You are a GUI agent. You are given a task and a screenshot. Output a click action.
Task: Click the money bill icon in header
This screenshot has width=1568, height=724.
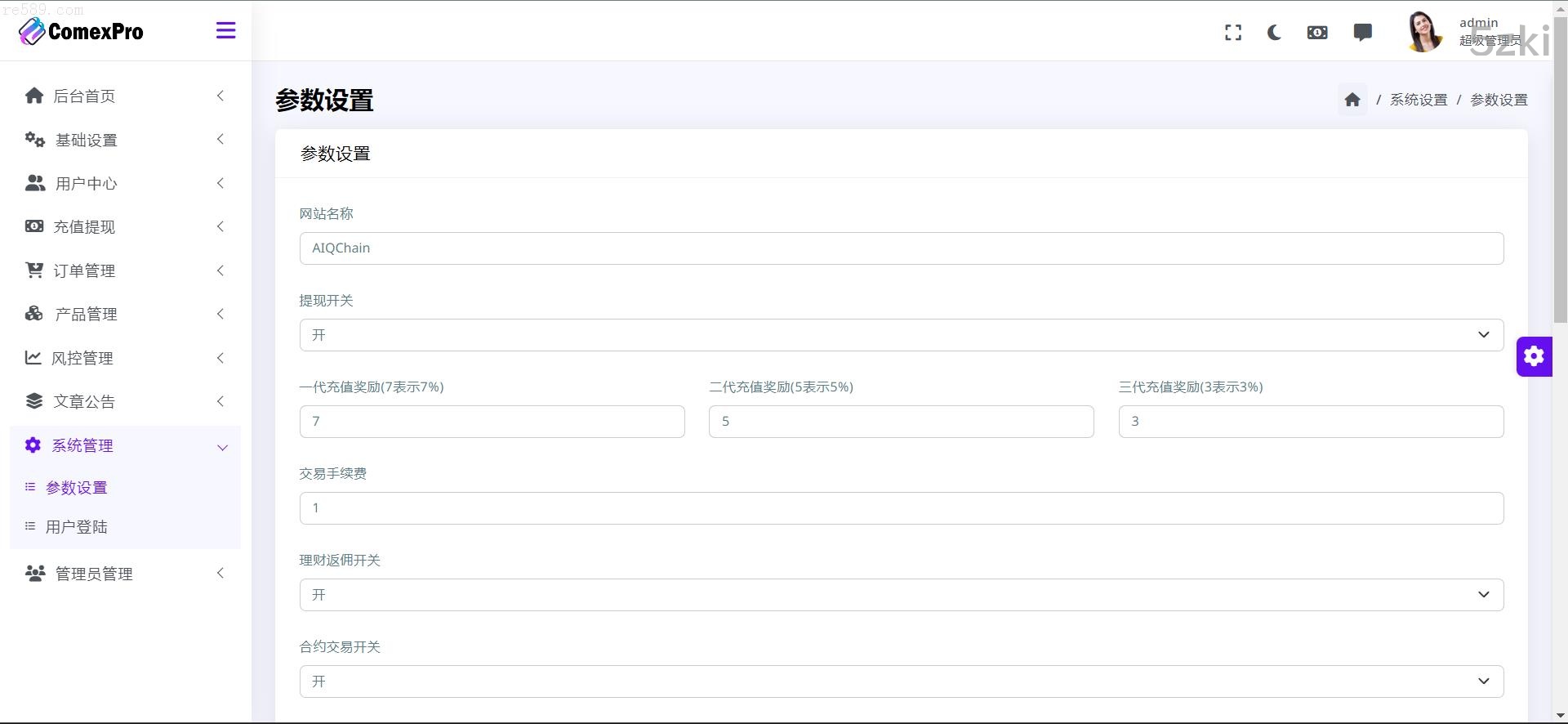coord(1317,33)
